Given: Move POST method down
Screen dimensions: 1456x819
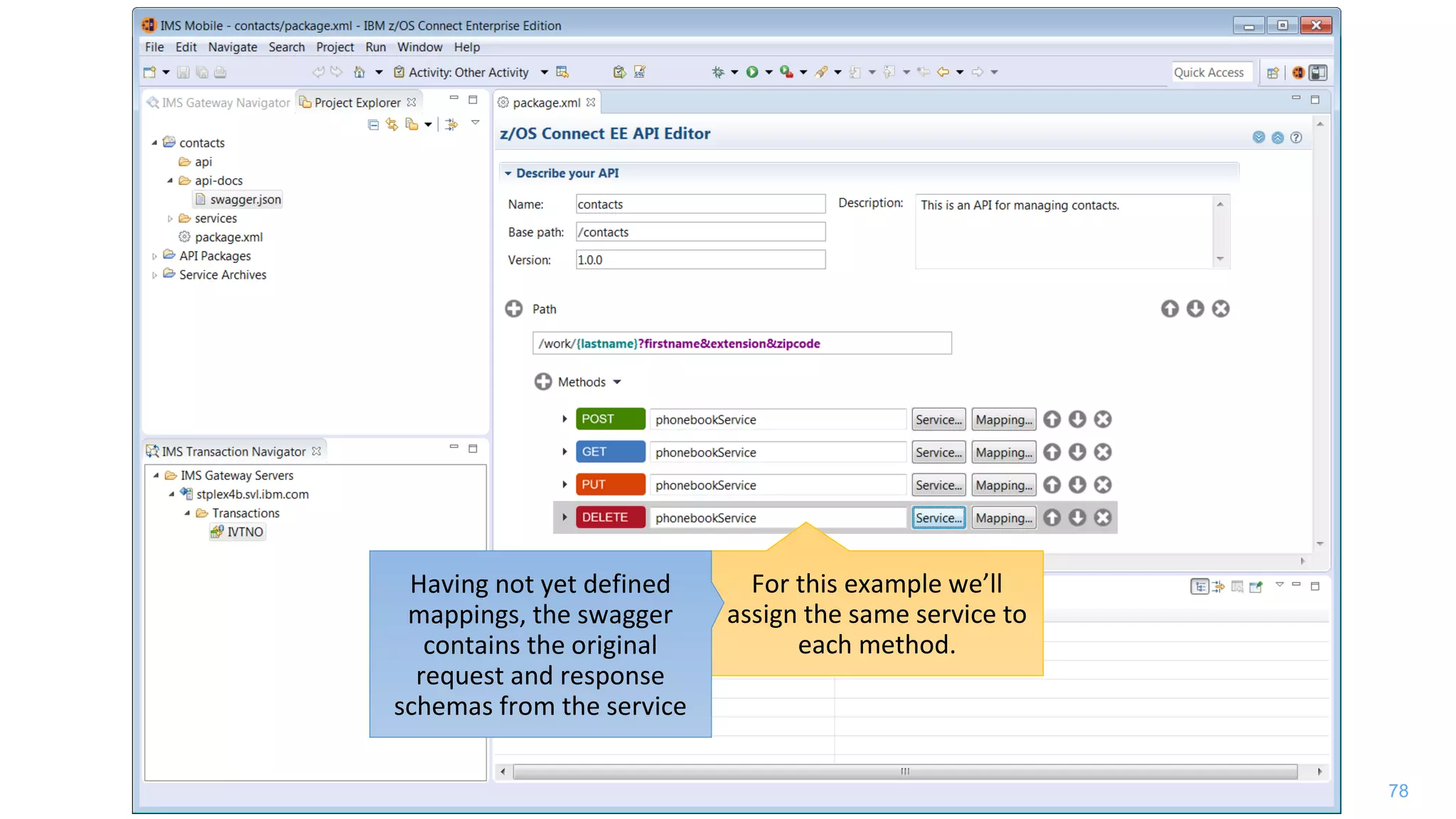Looking at the screenshot, I should (x=1077, y=419).
